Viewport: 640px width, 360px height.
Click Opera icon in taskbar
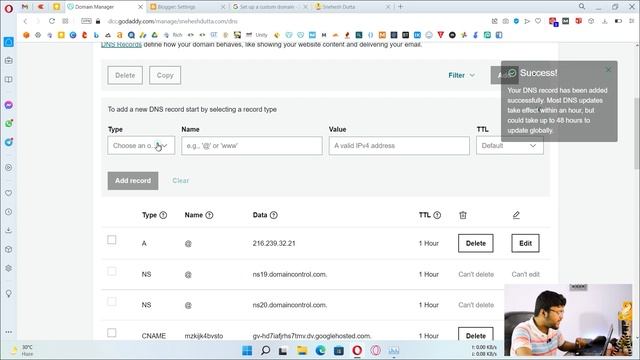[x=357, y=350]
